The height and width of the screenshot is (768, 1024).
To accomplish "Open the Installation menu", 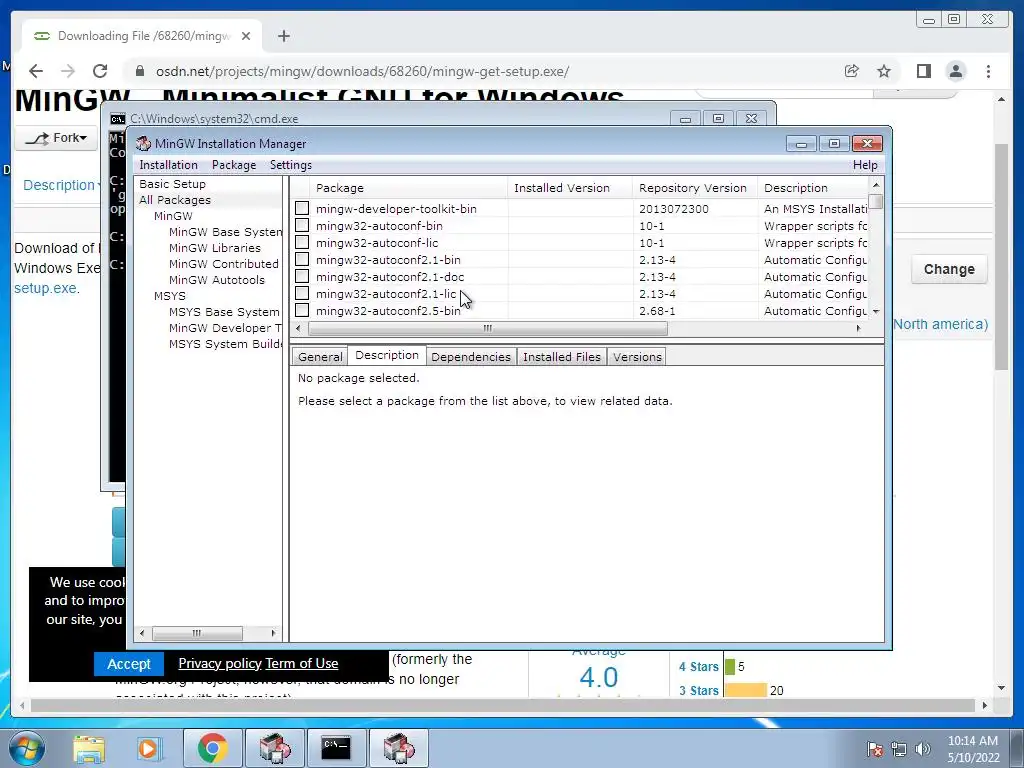I will pyautogui.click(x=168, y=165).
